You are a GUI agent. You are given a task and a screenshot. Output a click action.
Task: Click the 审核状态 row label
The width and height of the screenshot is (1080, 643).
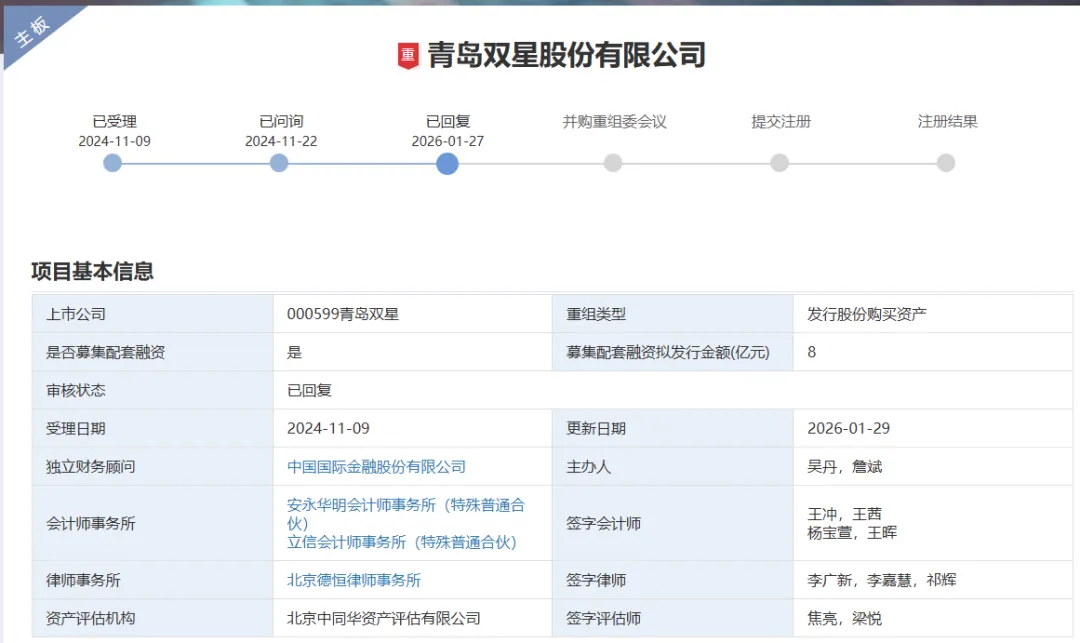point(76,390)
